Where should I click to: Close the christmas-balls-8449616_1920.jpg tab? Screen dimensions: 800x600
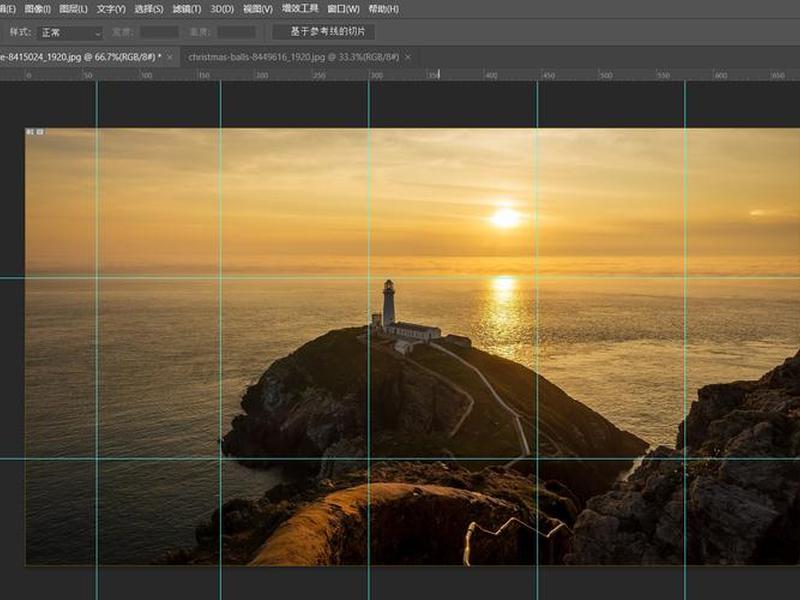(x=408, y=57)
